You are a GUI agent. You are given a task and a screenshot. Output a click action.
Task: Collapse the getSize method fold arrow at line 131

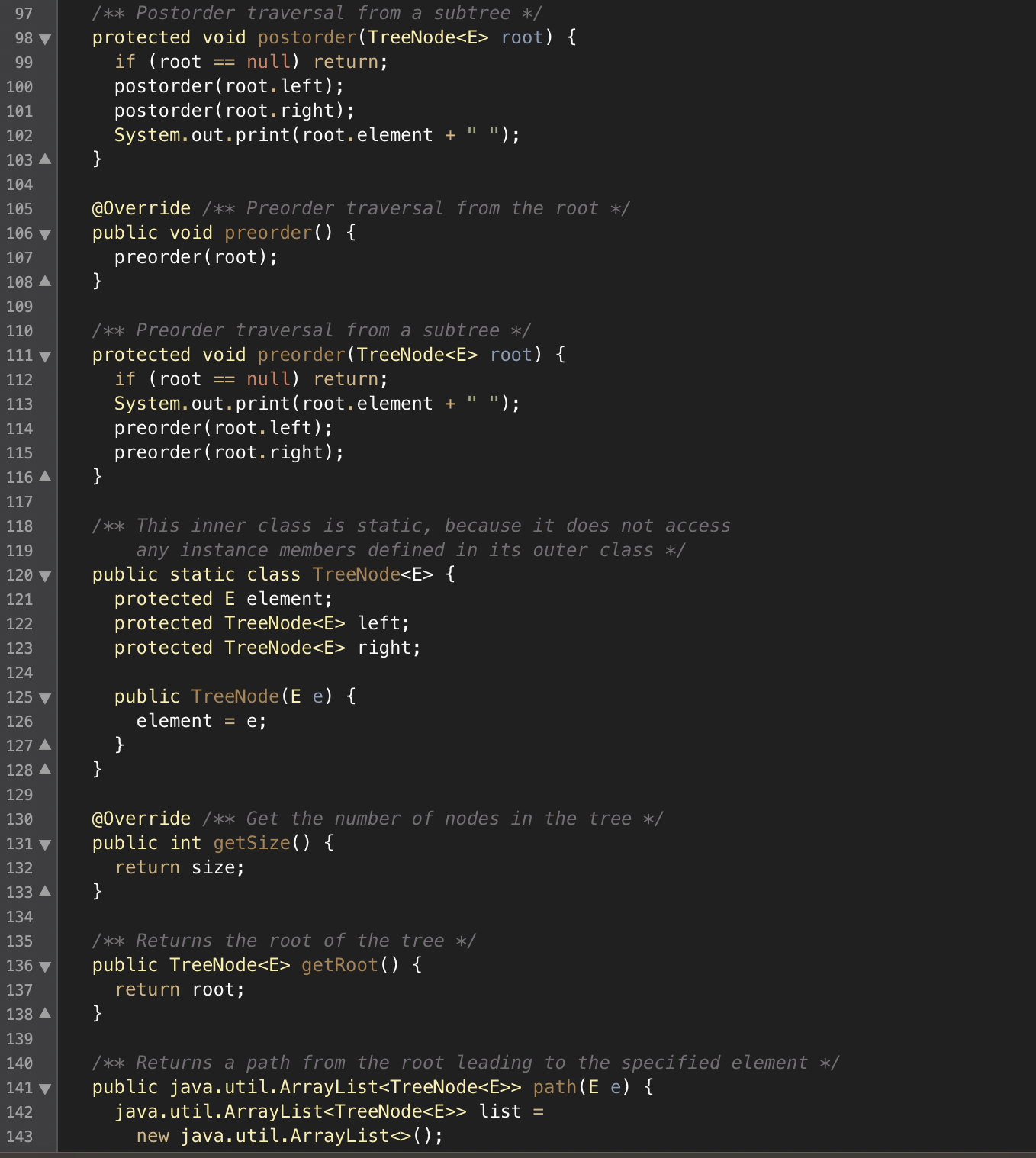pos(45,844)
